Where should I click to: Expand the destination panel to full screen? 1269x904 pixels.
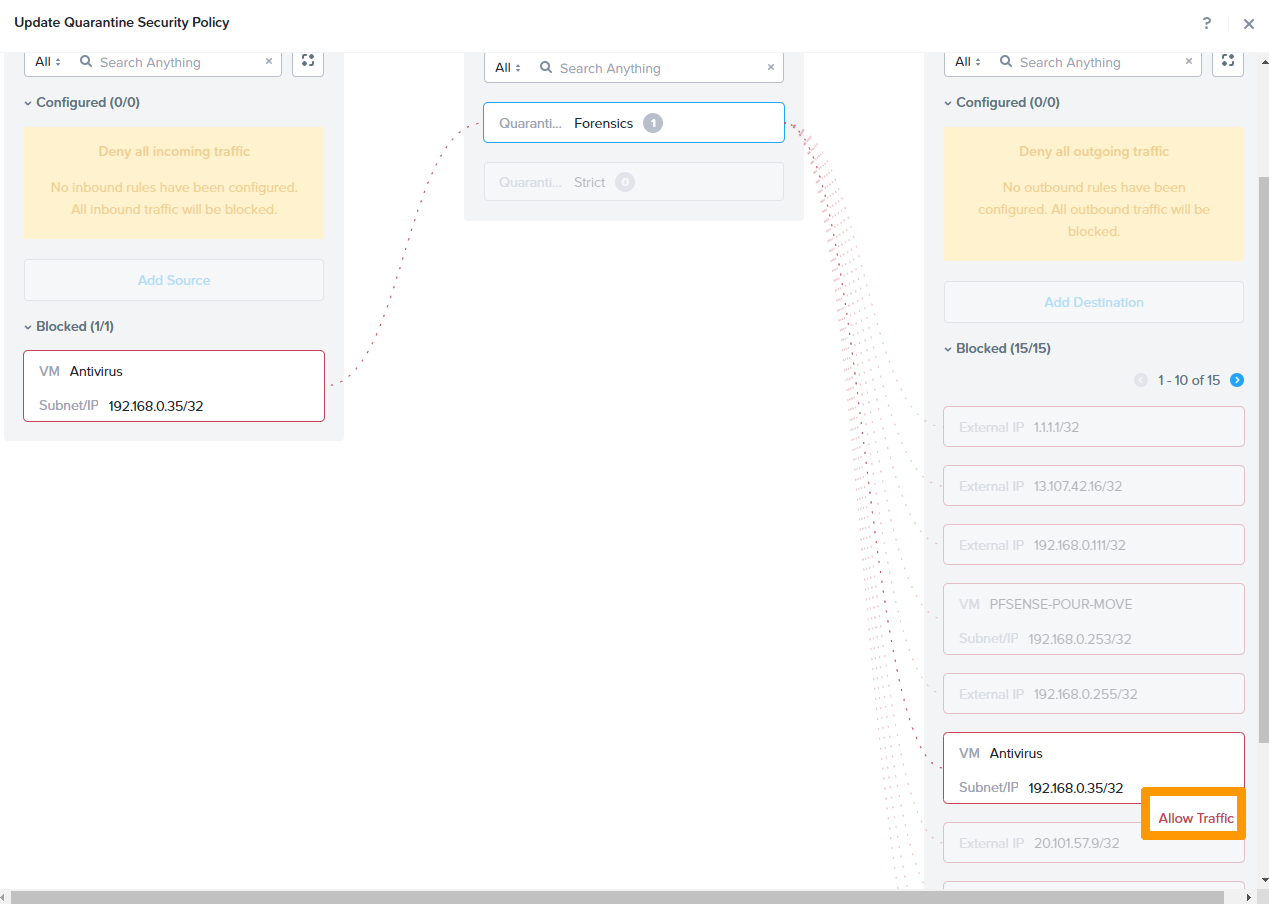pos(1228,61)
